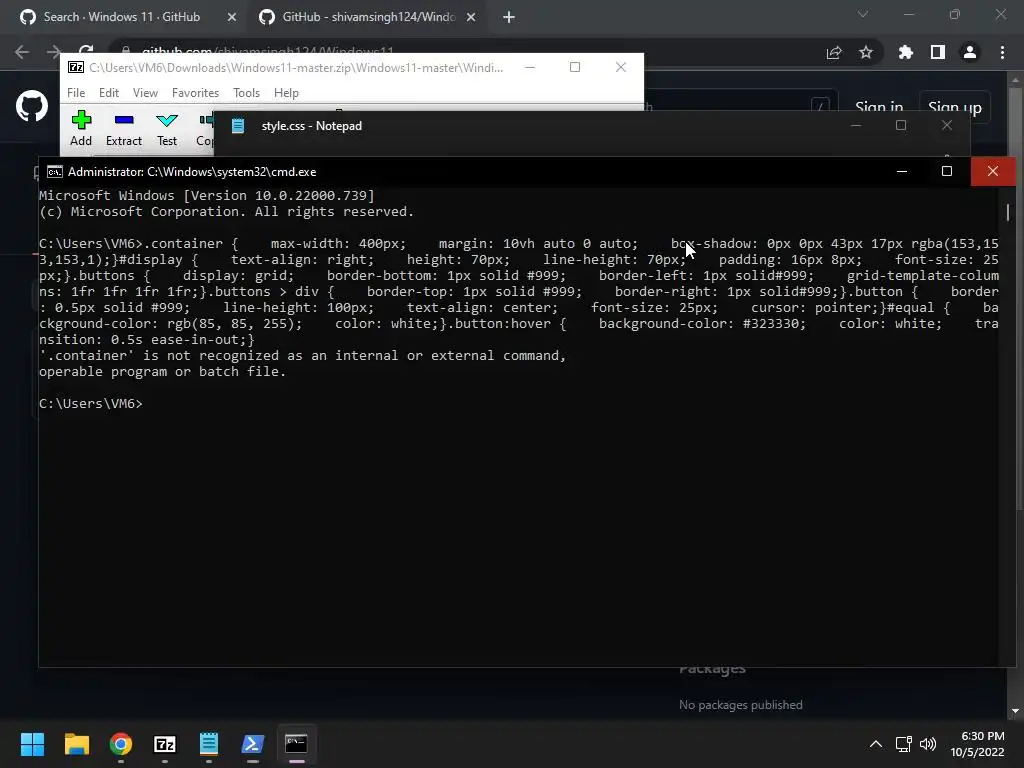Close the cmd.exe window
Viewport: 1024px width, 768px height.
(993, 171)
